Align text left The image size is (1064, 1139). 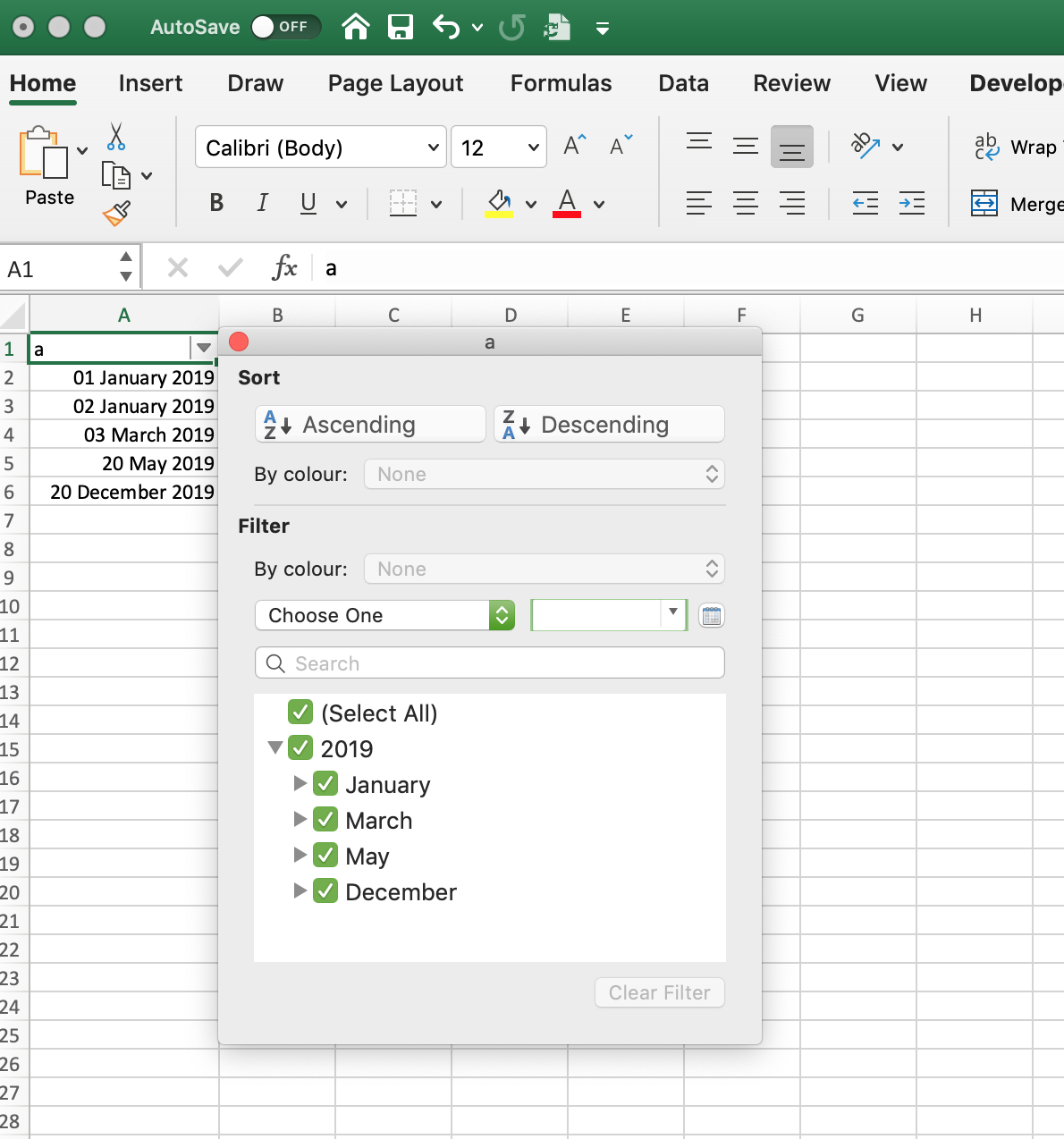tap(699, 203)
